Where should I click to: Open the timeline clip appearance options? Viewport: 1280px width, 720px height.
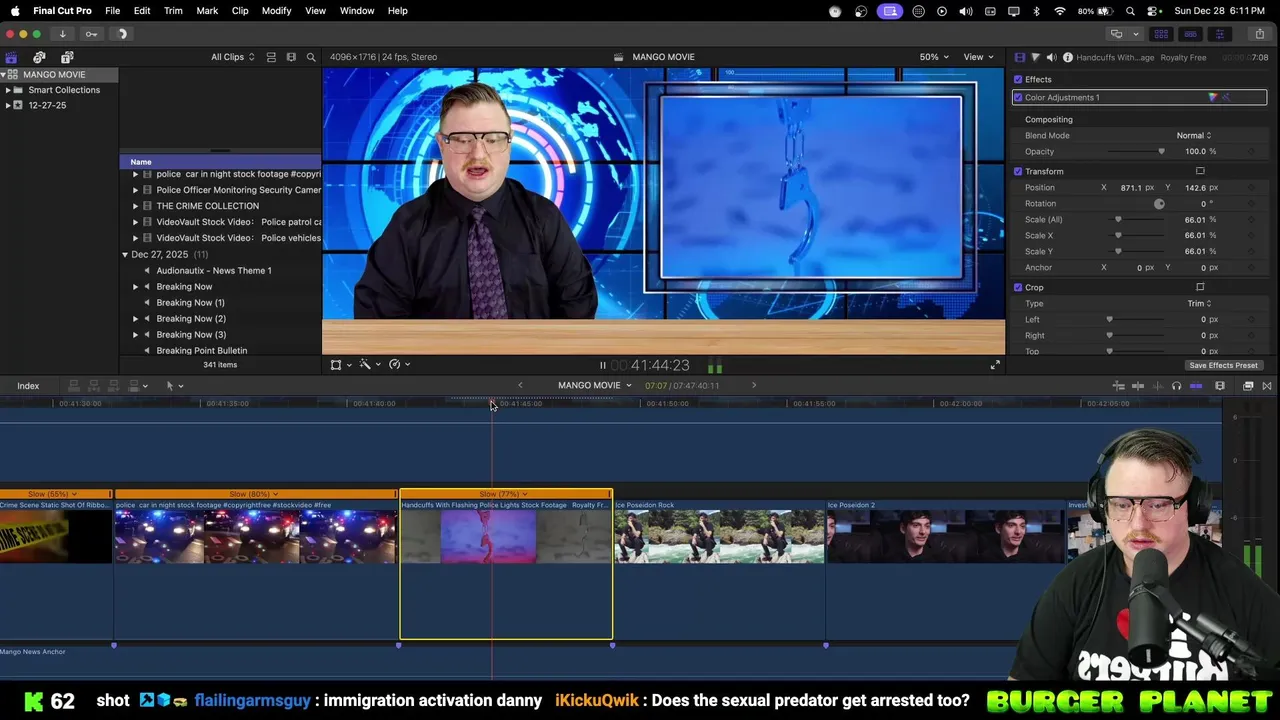tap(1220, 386)
